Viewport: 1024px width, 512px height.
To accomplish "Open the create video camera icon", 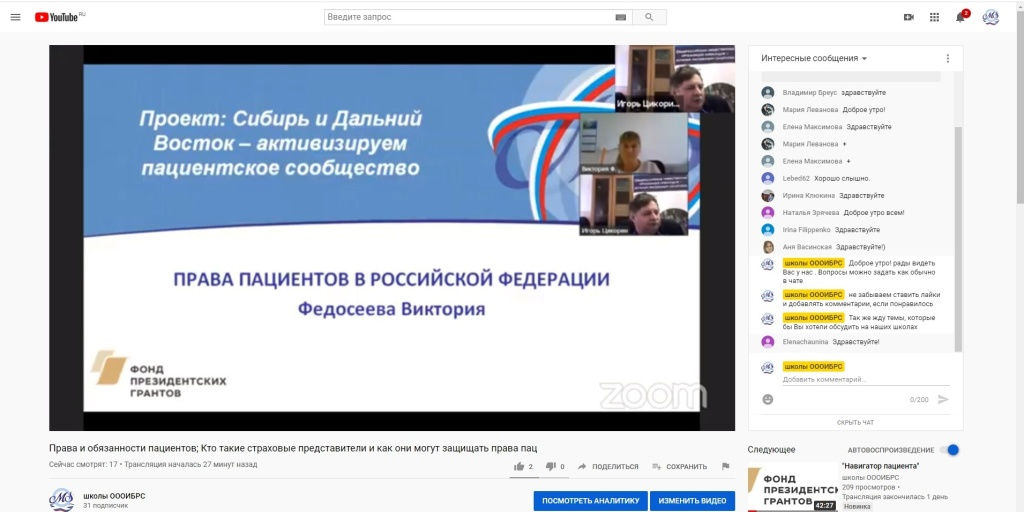I will click(x=908, y=17).
